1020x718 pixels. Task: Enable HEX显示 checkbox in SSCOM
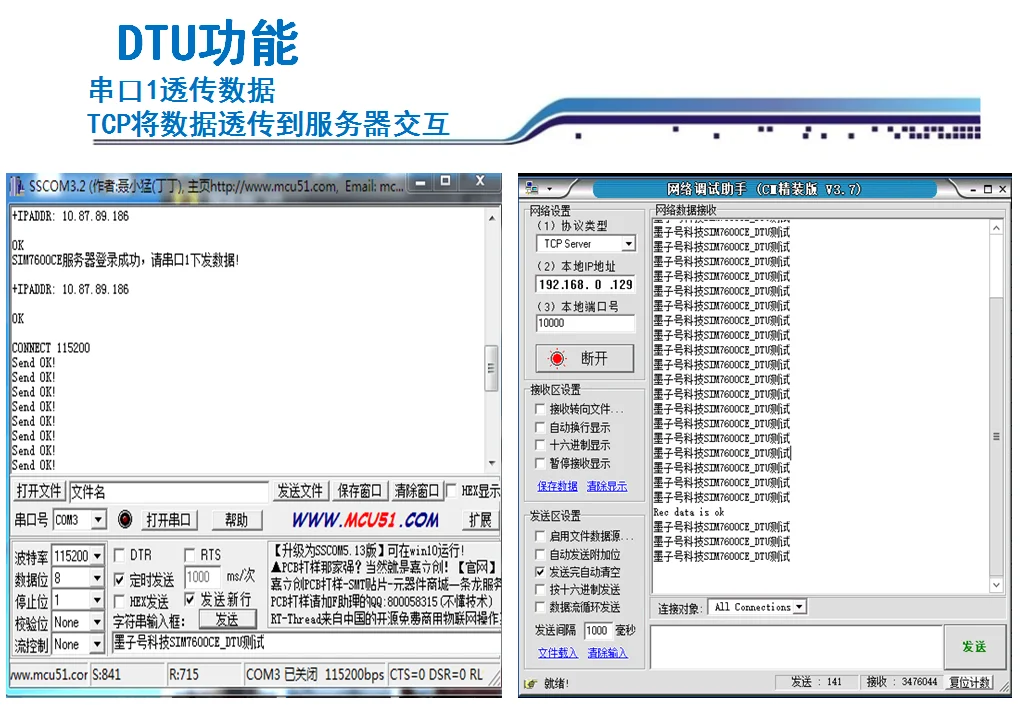(451, 490)
